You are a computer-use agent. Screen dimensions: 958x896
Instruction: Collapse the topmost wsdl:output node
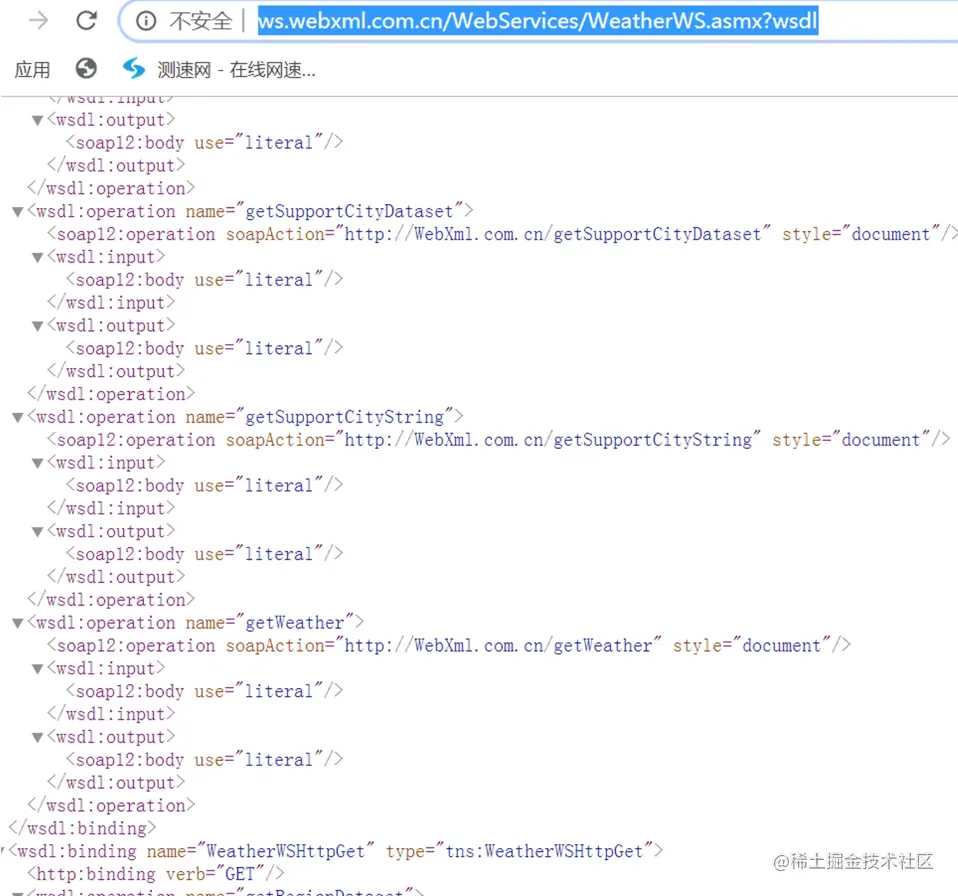pyautogui.click(x=37, y=120)
